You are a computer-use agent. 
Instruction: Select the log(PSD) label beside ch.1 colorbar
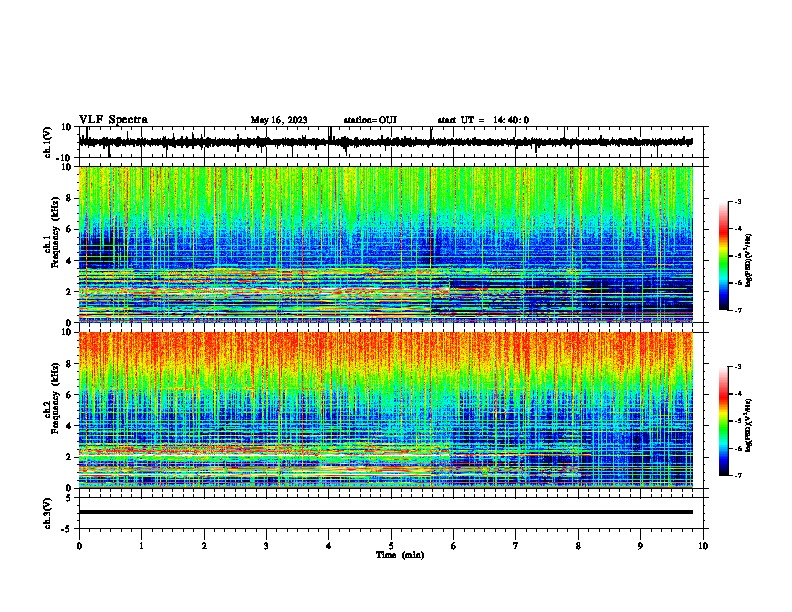click(x=749, y=261)
